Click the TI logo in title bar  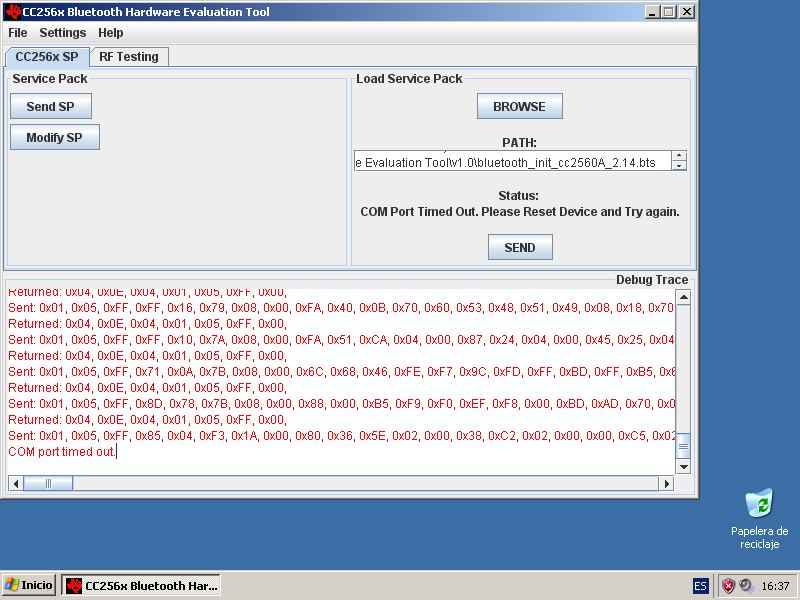pyautogui.click(x=13, y=12)
